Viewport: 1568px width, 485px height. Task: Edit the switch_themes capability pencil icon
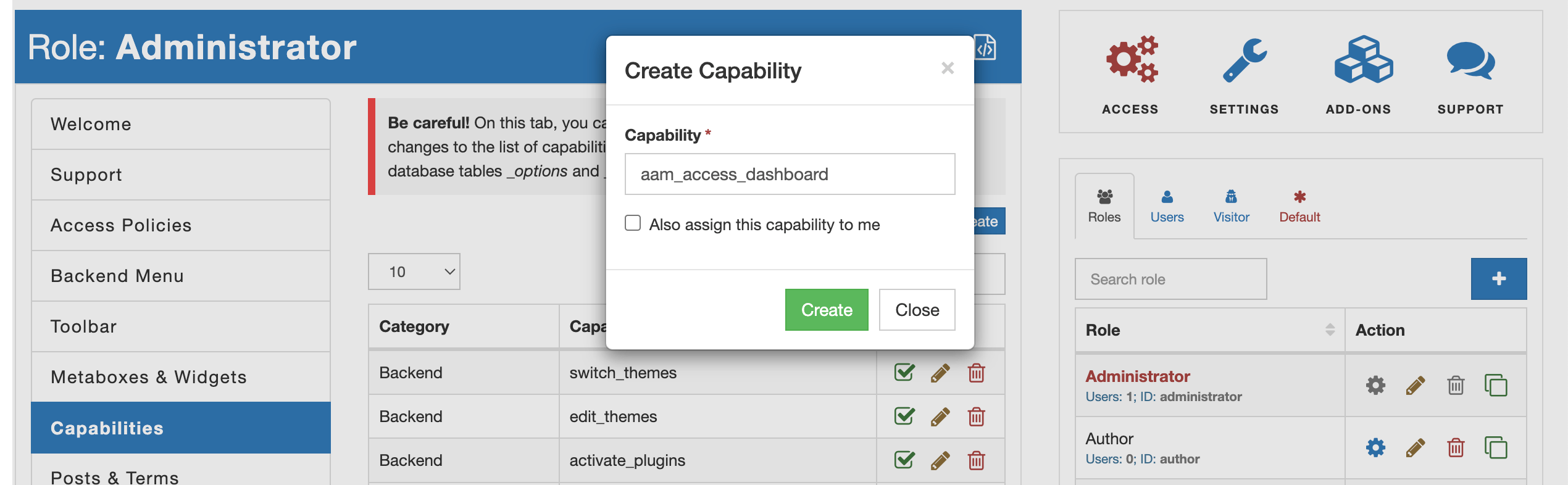[940, 373]
